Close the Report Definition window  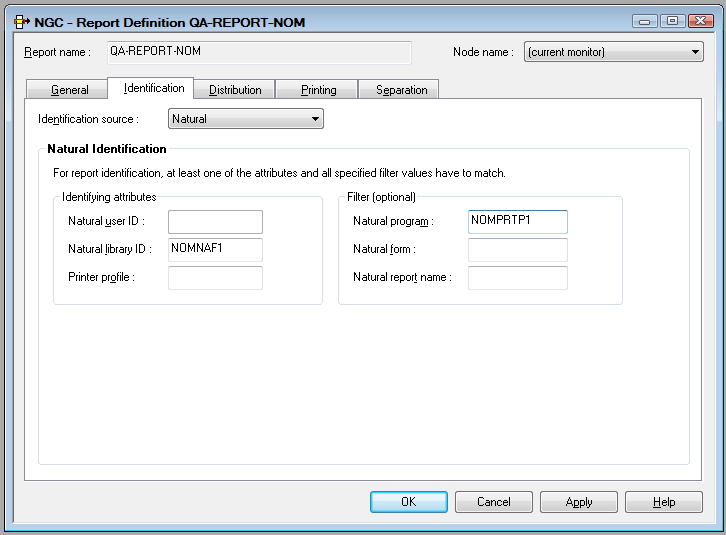(x=696, y=21)
